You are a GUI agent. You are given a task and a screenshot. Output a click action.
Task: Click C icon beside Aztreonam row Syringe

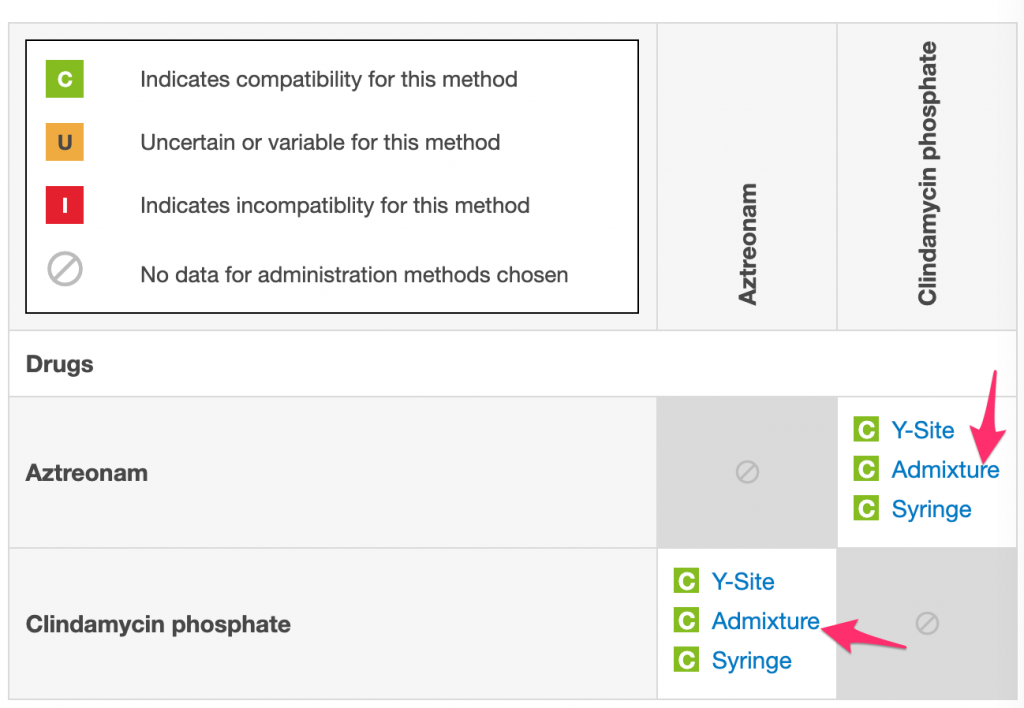pyautogui.click(x=865, y=509)
